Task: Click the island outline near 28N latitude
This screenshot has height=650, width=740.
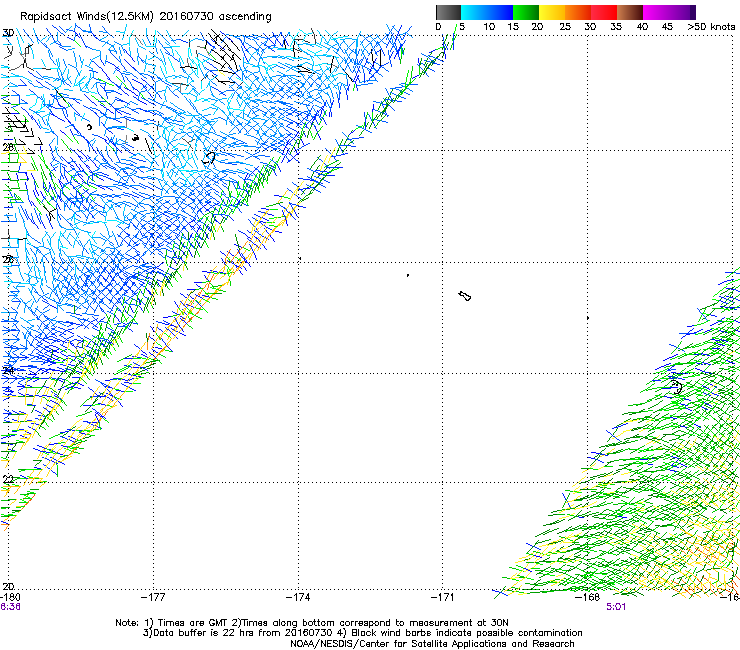Action: 209,158
